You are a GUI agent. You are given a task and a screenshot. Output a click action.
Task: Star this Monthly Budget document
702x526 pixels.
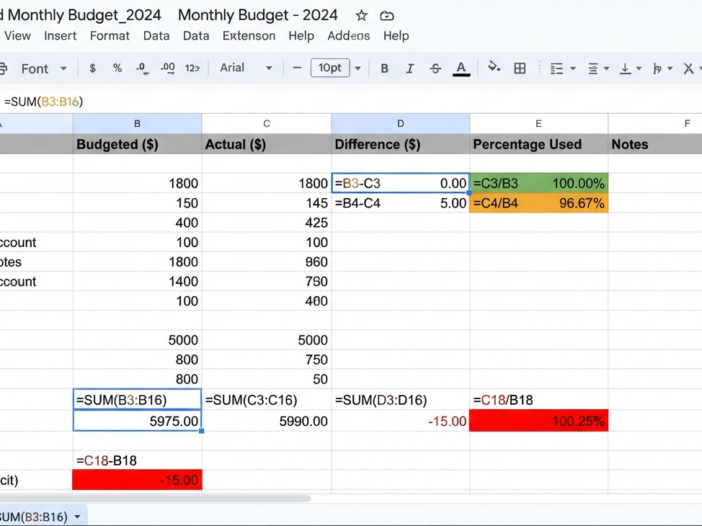361,16
